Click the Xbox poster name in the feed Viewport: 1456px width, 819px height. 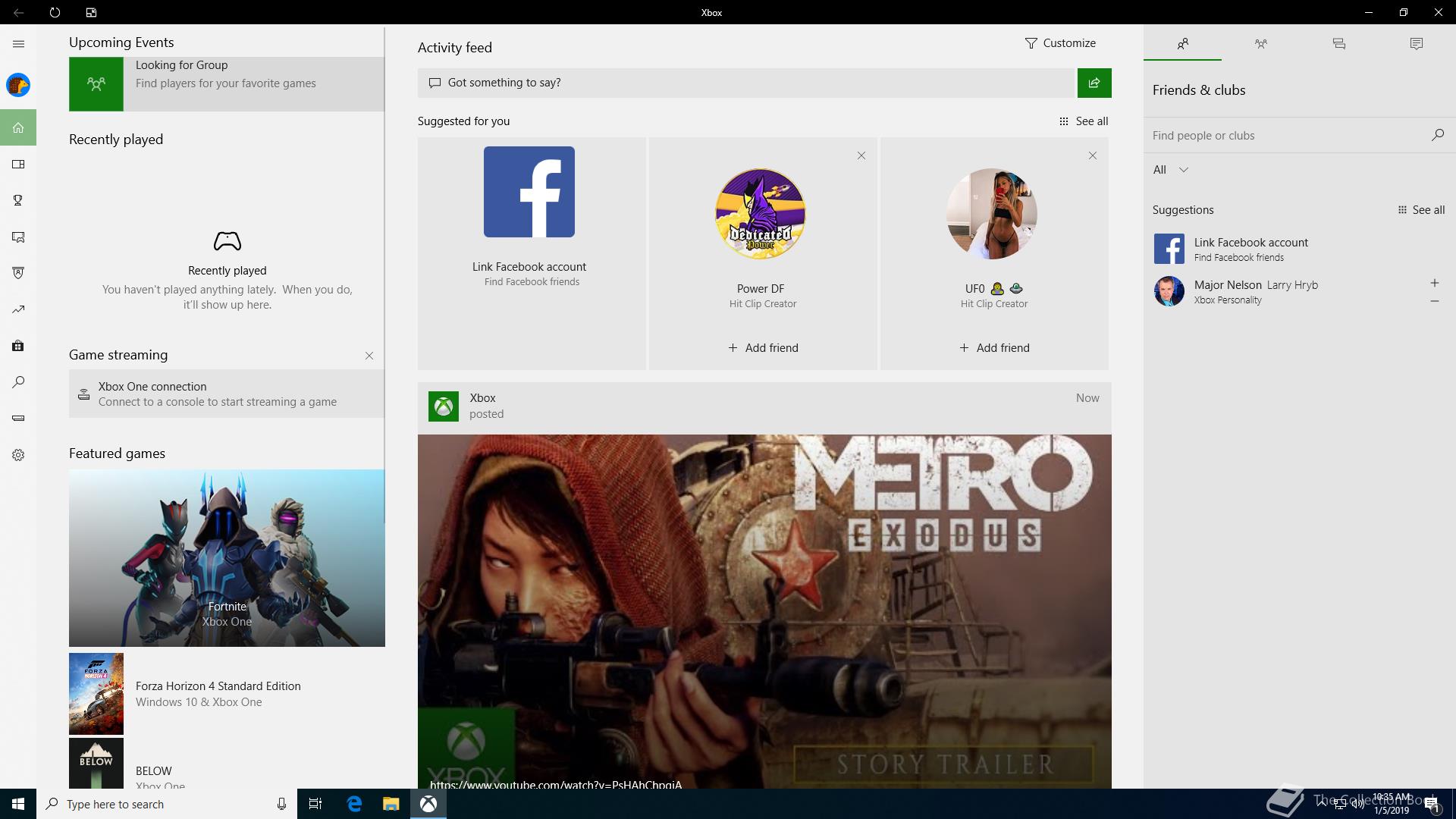[x=482, y=398]
